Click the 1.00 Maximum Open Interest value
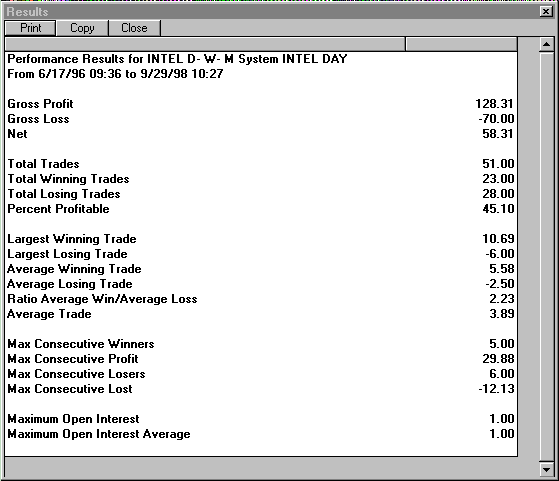 (502, 418)
